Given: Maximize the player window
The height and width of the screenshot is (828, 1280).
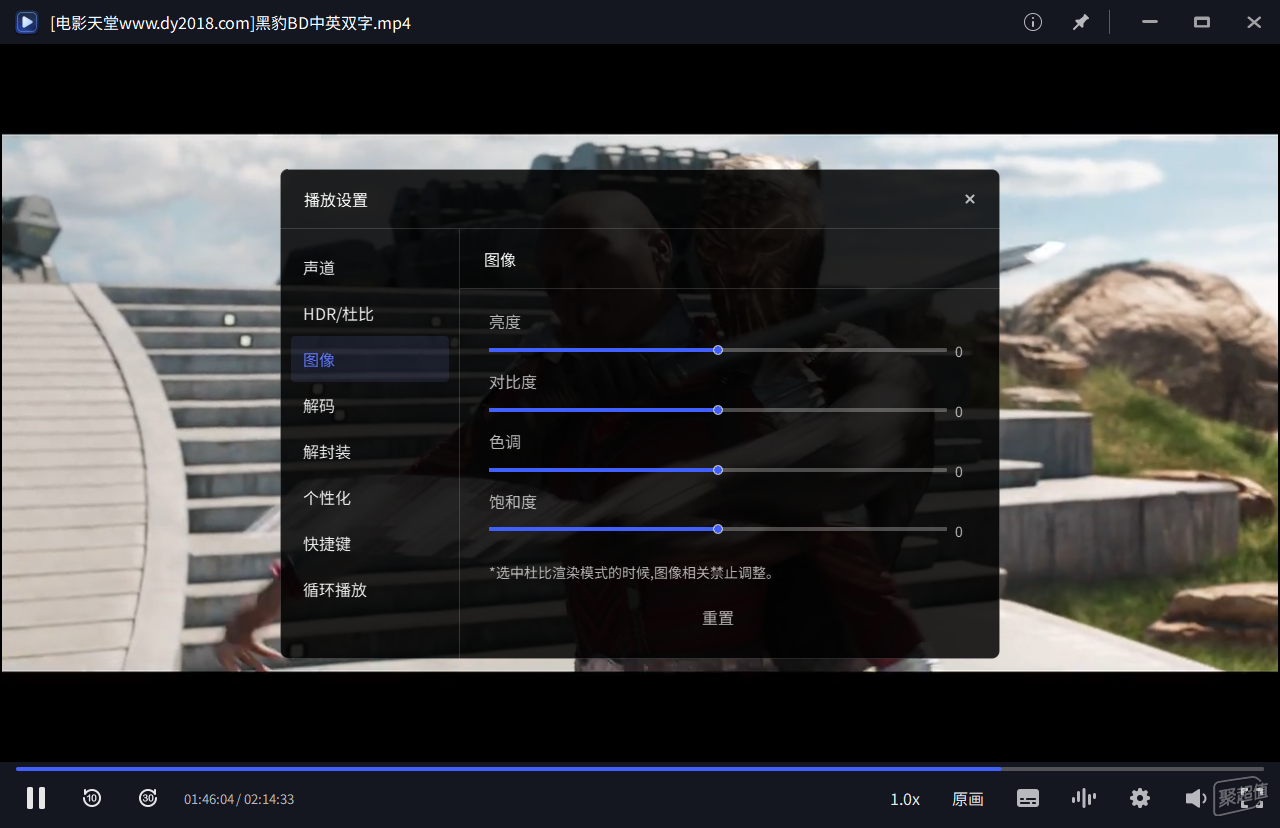Looking at the screenshot, I should pos(1202,22).
